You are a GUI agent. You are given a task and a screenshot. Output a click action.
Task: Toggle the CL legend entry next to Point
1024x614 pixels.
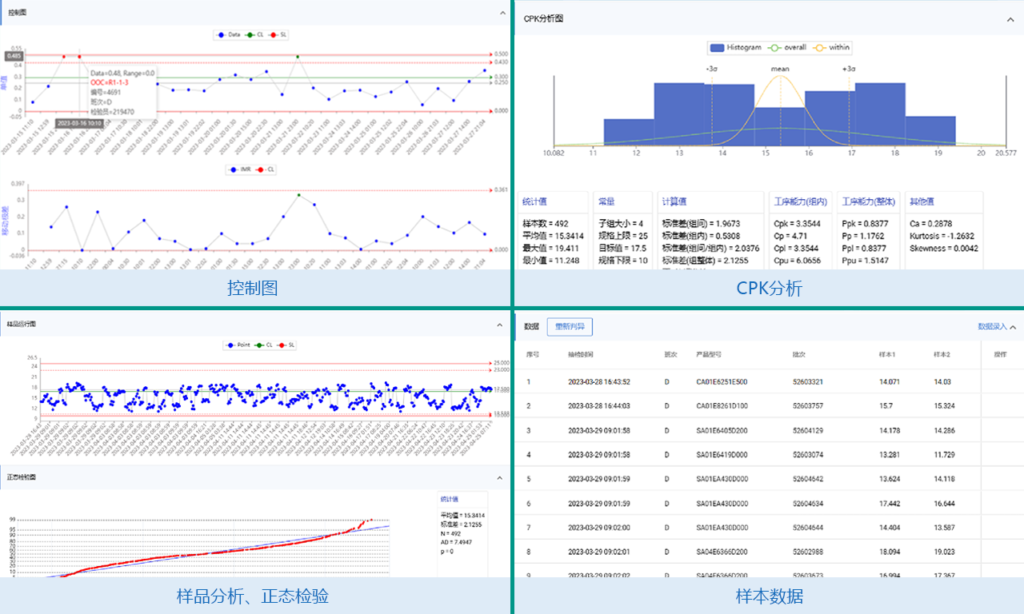pyautogui.click(x=264, y=345)
